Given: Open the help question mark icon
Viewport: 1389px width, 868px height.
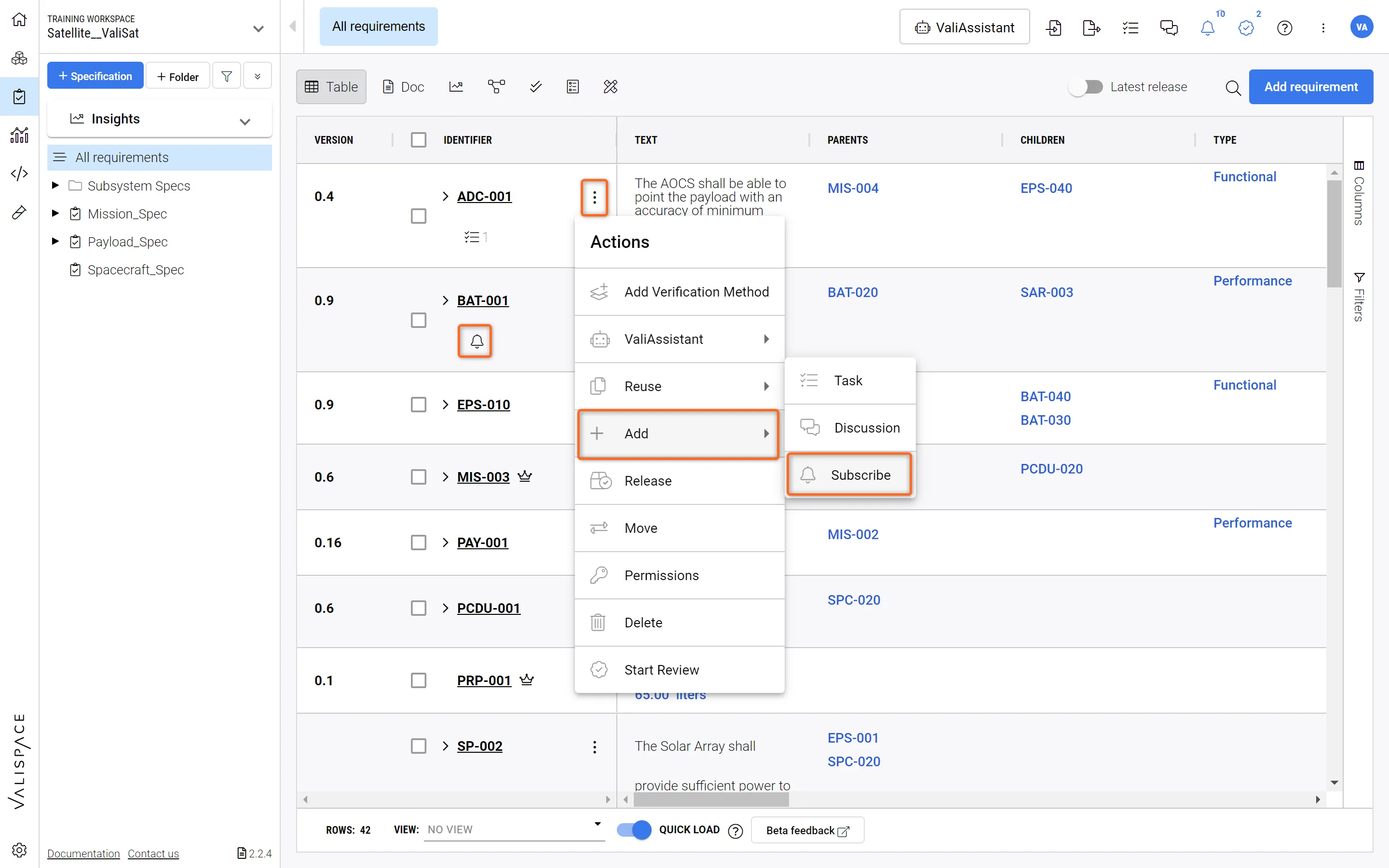Looking at the screenshot, I should (1284, 27).
